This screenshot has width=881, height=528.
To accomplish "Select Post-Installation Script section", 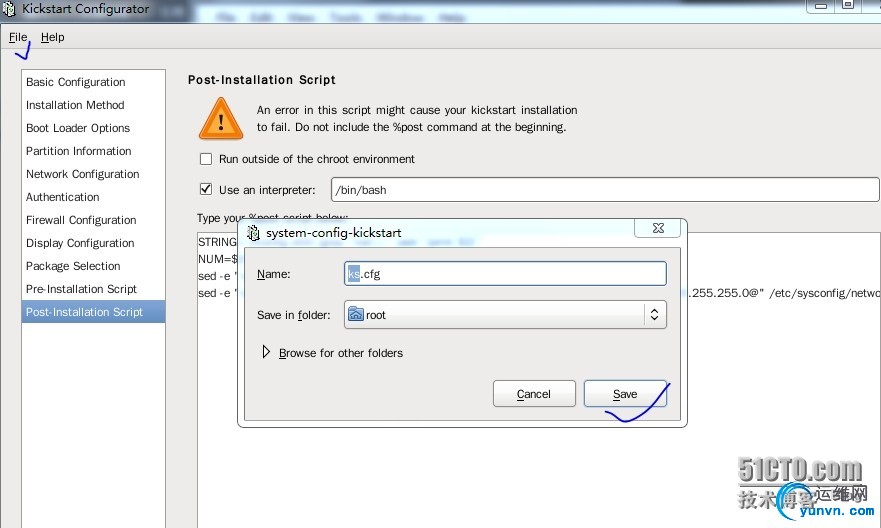I will [x=93, y=312].
